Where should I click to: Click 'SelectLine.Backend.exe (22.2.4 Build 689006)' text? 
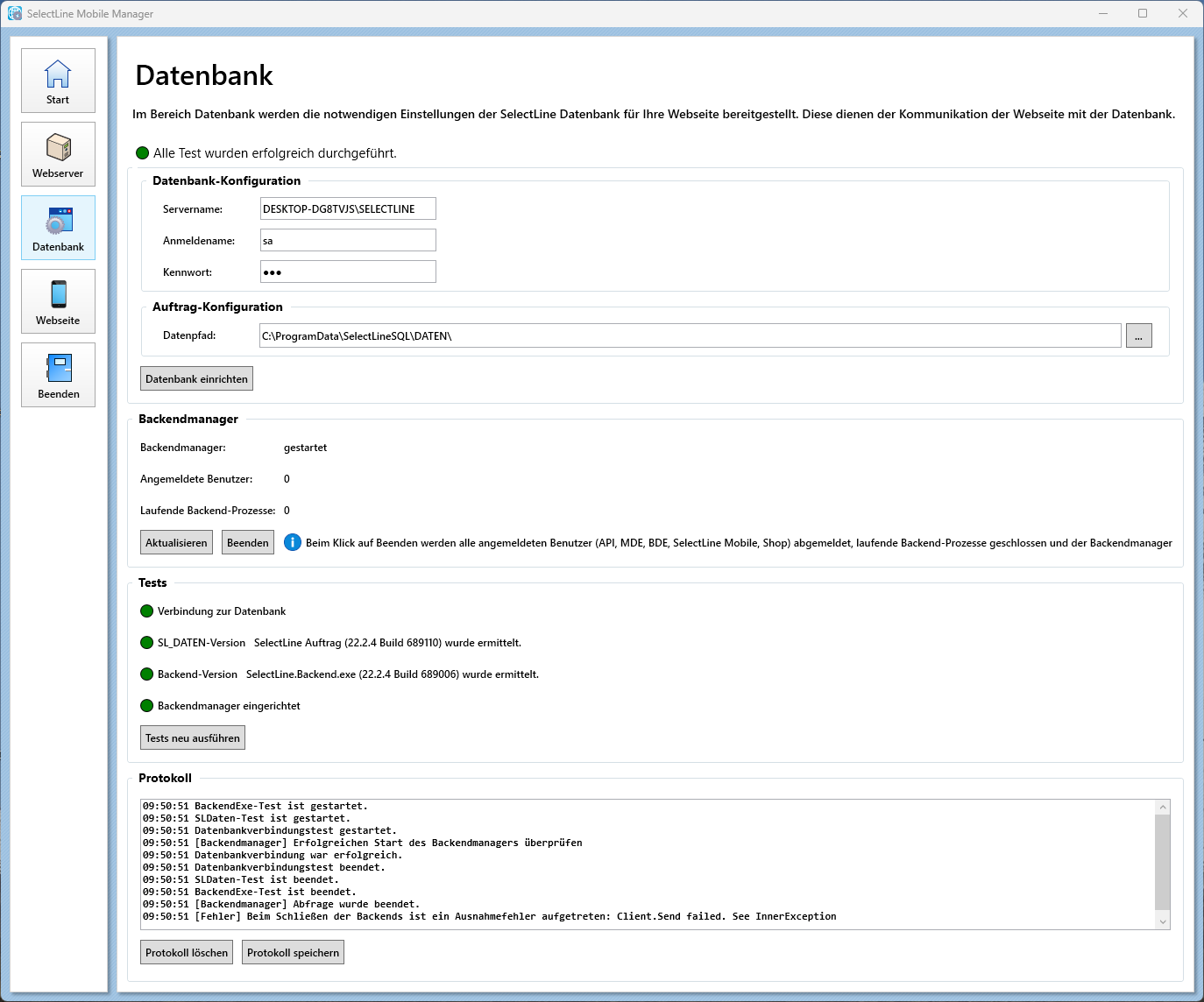[353, 674]
